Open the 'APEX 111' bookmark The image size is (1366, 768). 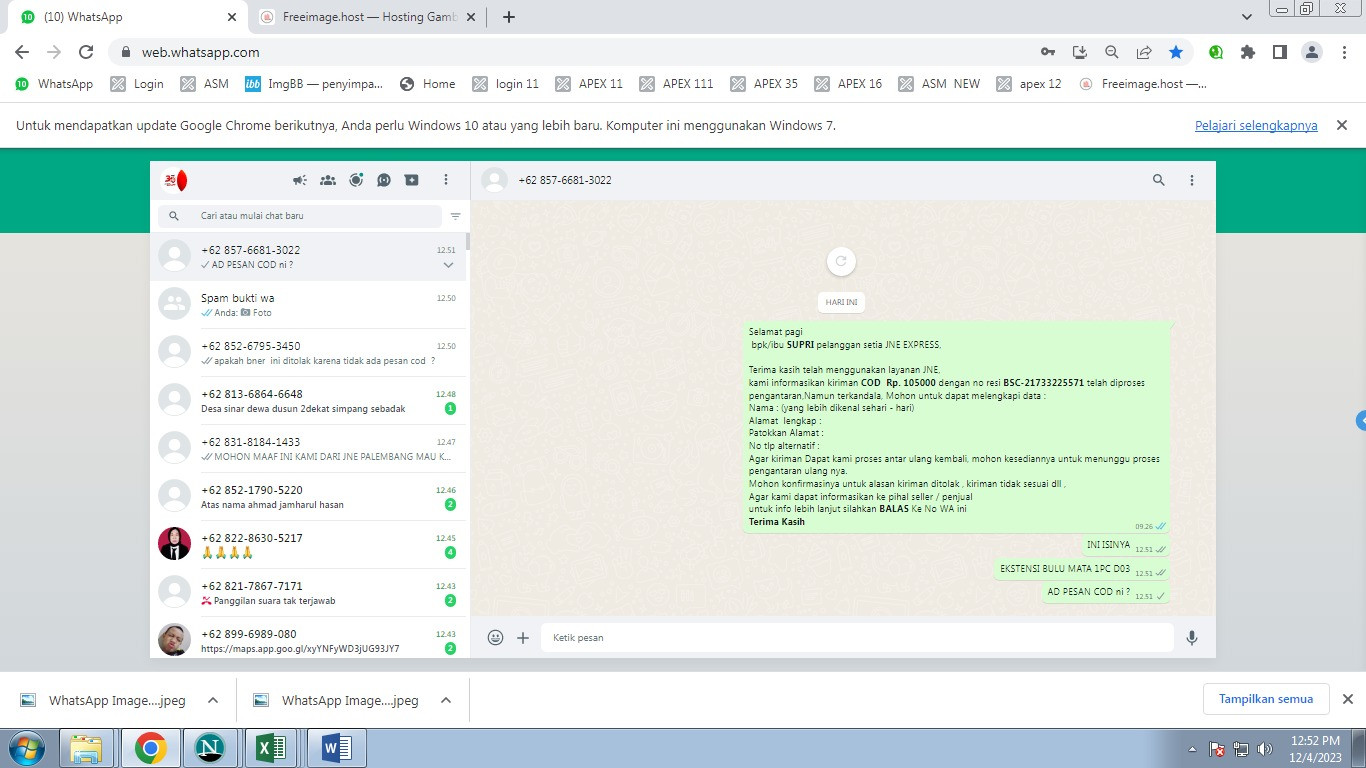coord(676,84)
